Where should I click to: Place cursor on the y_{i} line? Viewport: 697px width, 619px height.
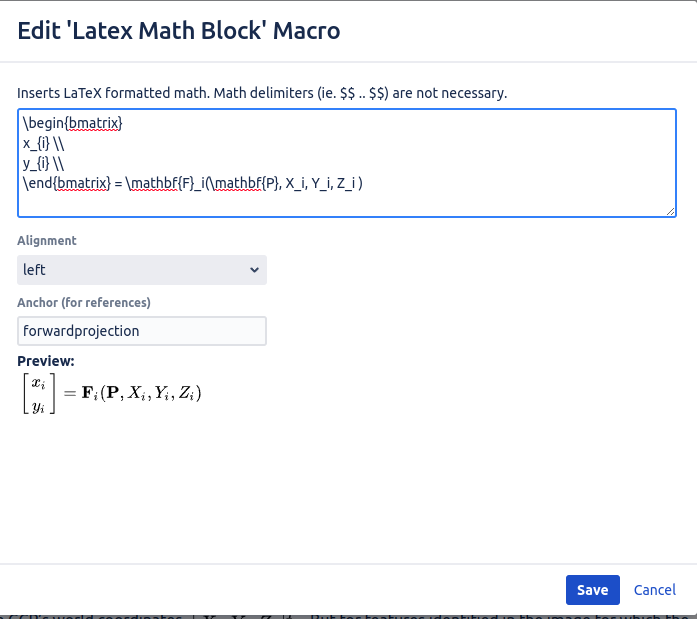pos(44,164)
